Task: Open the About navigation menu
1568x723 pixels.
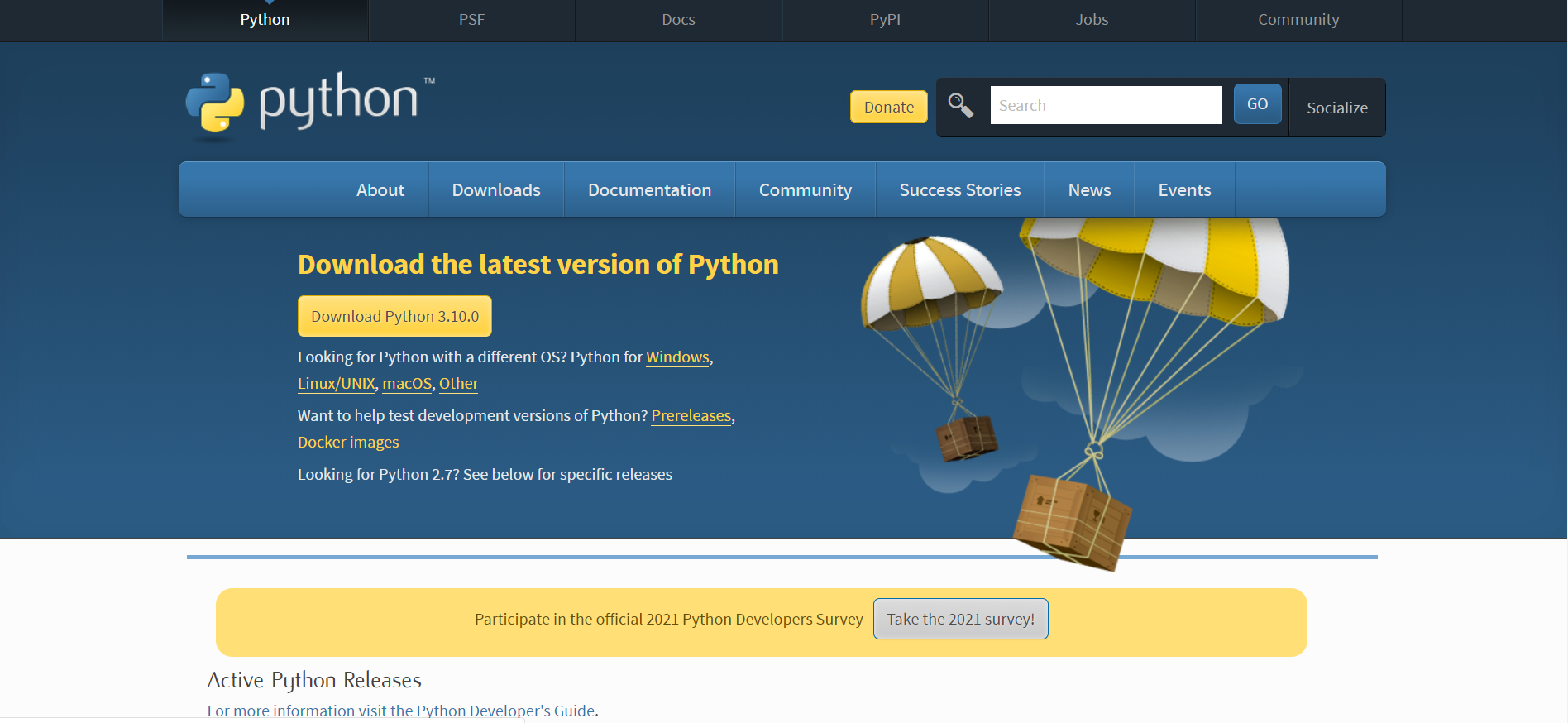Action: [380, 190]
